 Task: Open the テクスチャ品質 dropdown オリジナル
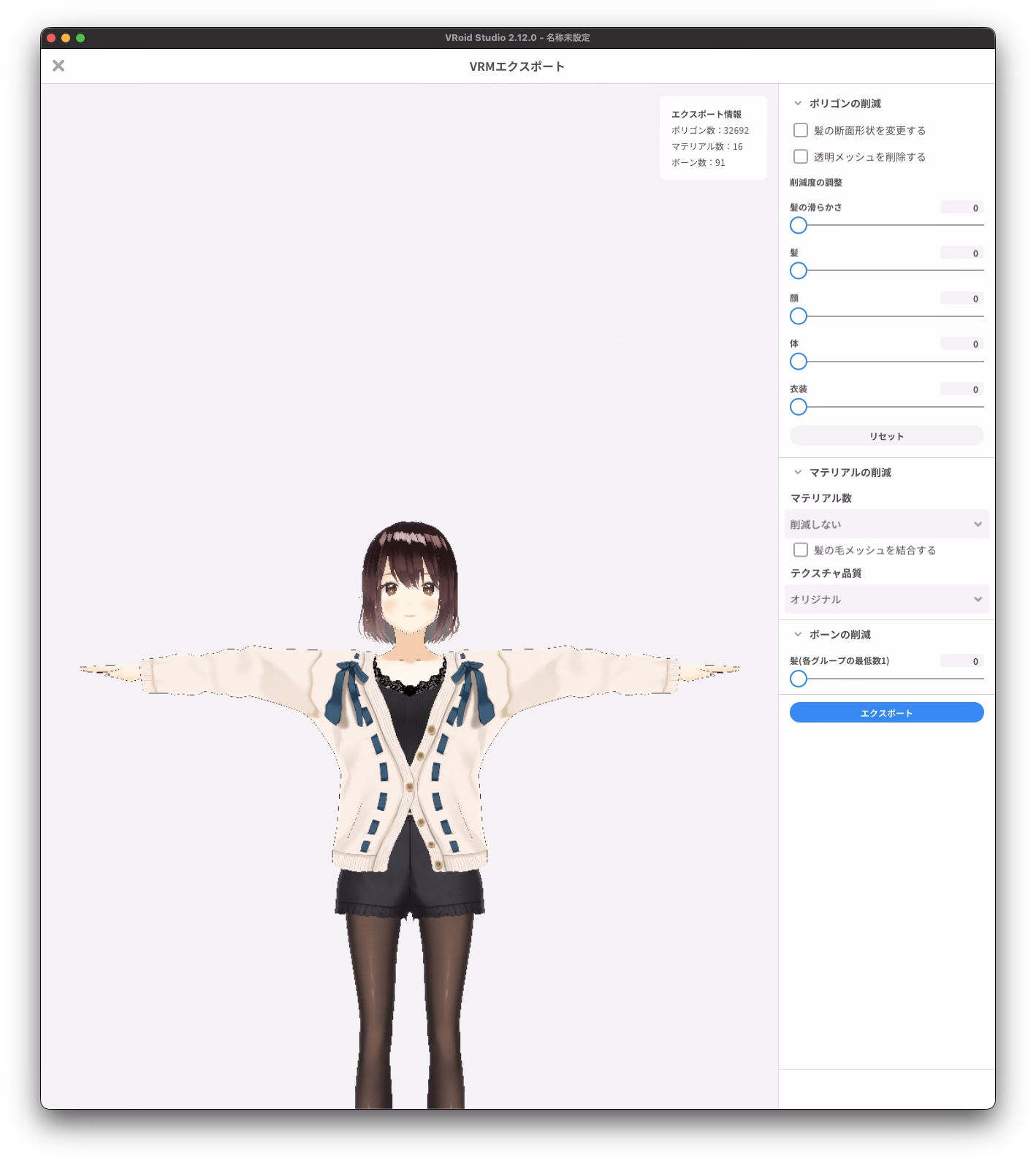point(886,599)
